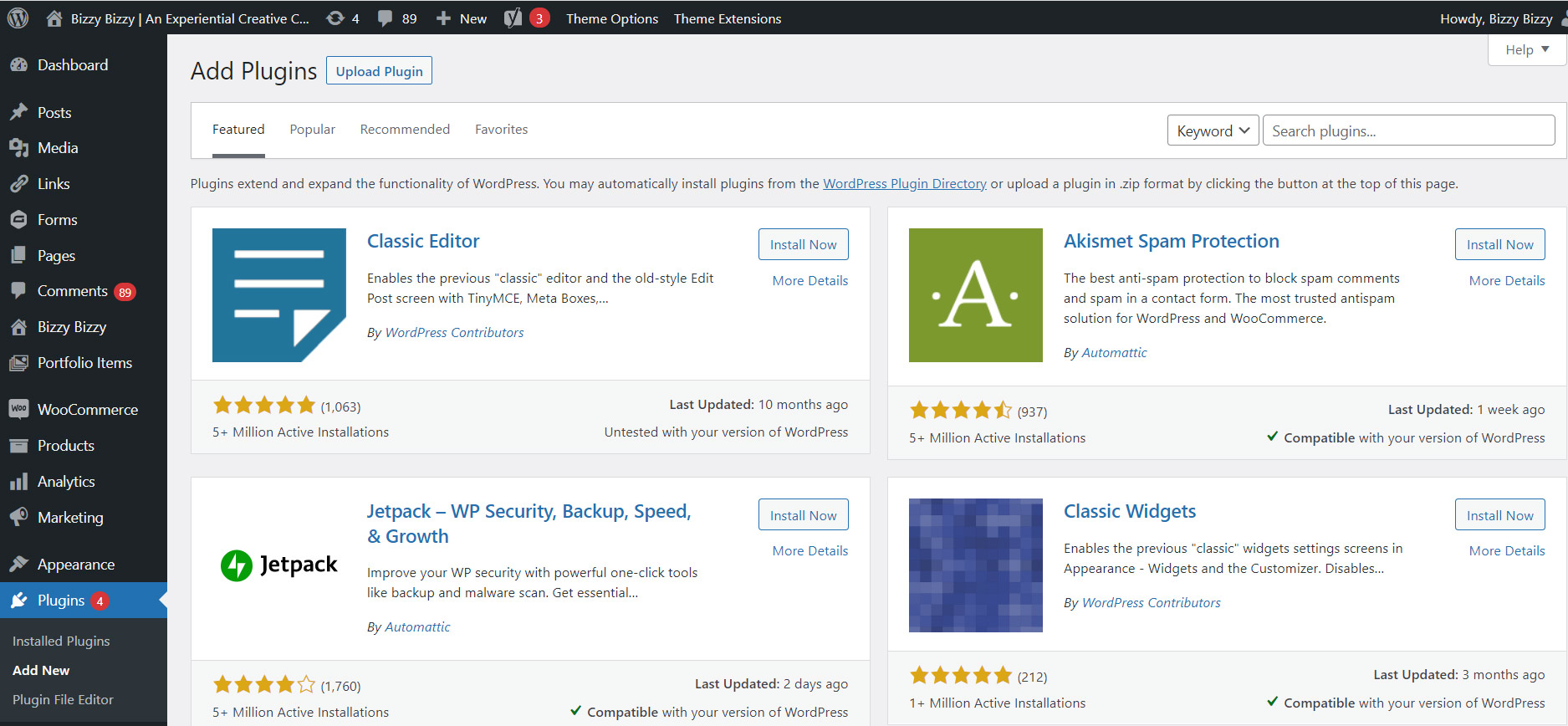The width and height of the screenshot is (1568, 726).
Task: Open the Classic Editor title link
Action: click(x=423, y=241)
